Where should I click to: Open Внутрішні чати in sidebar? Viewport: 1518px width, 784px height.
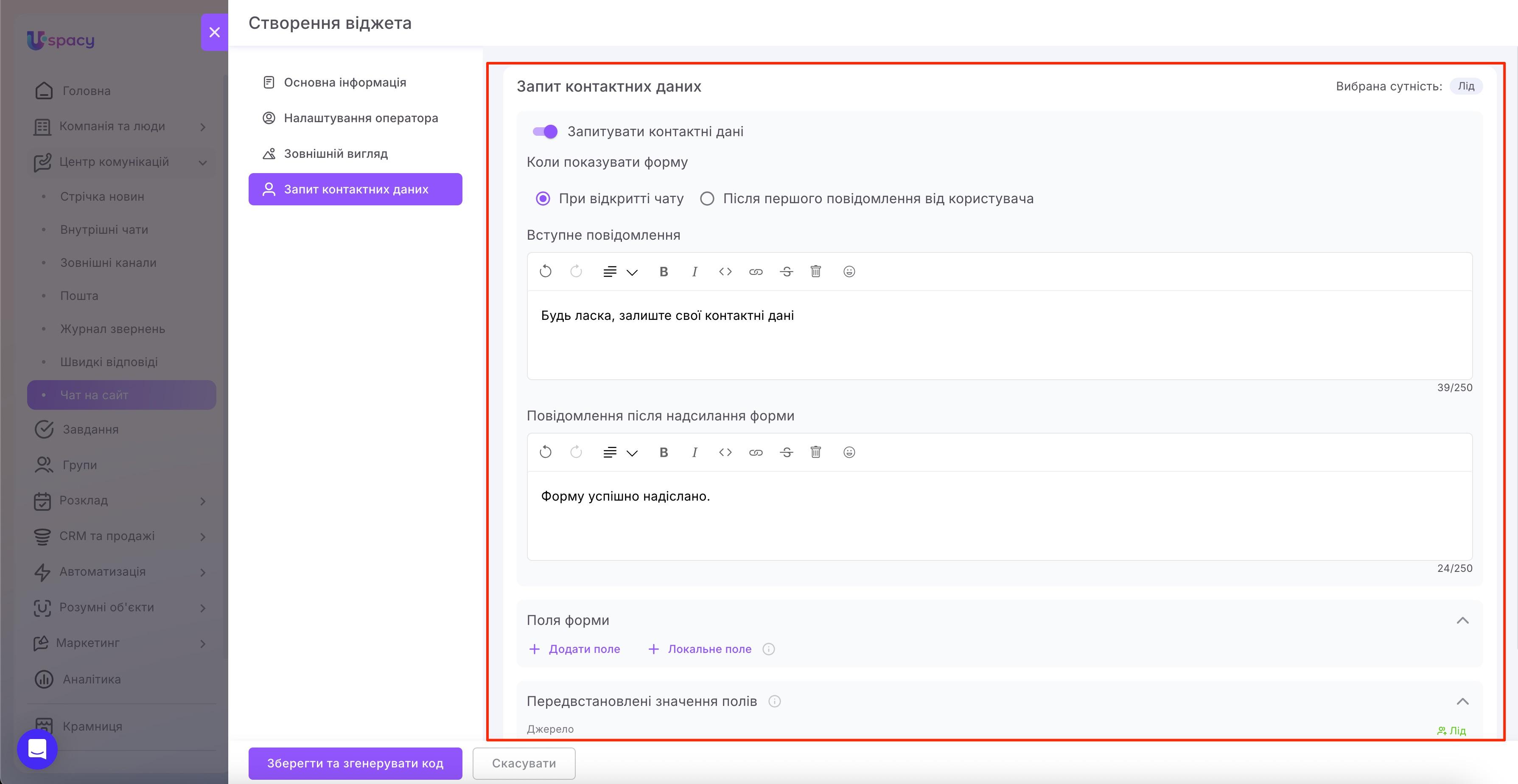[x=121, y=230]
